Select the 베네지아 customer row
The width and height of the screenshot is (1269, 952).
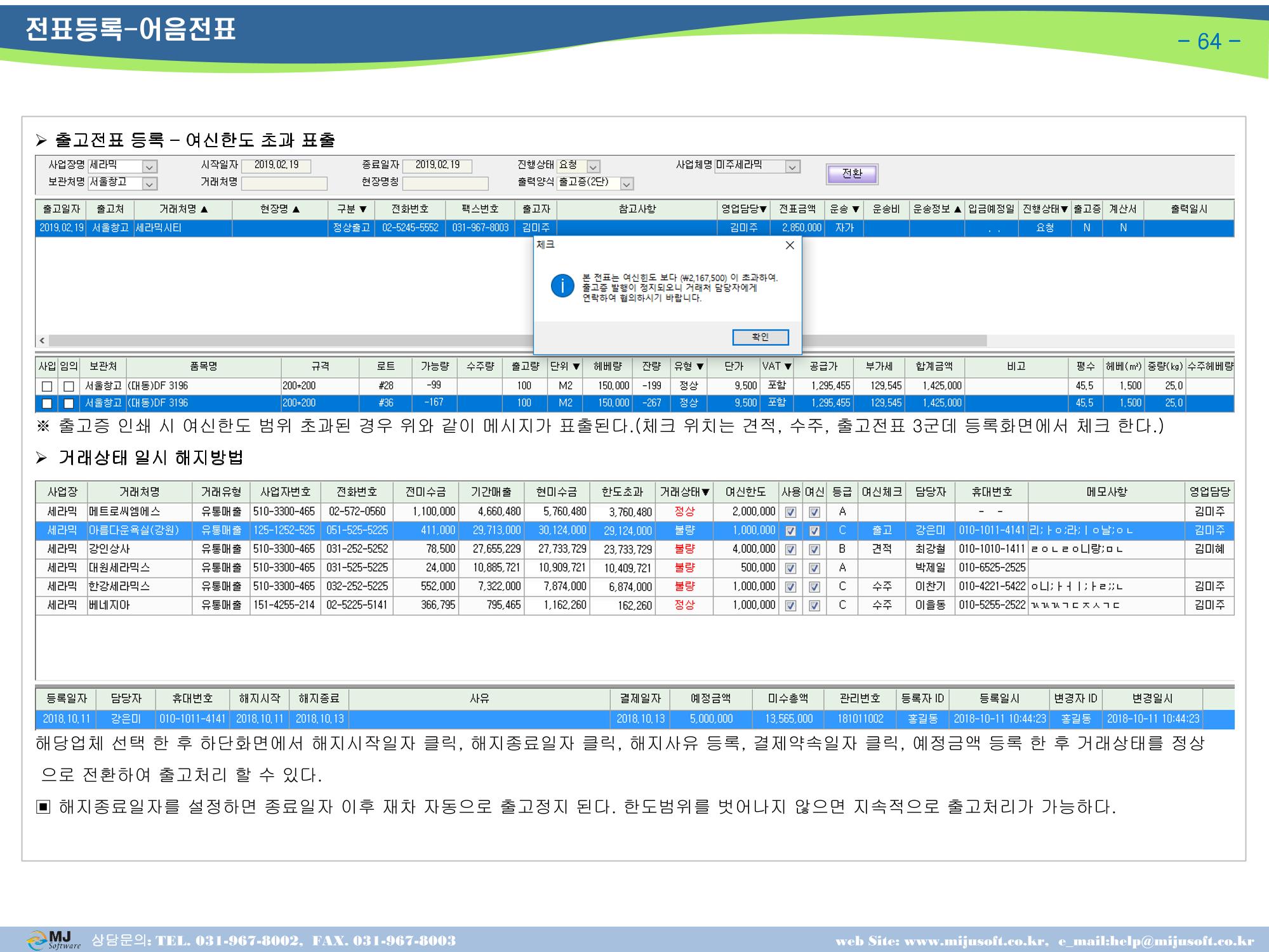point(635,605)
